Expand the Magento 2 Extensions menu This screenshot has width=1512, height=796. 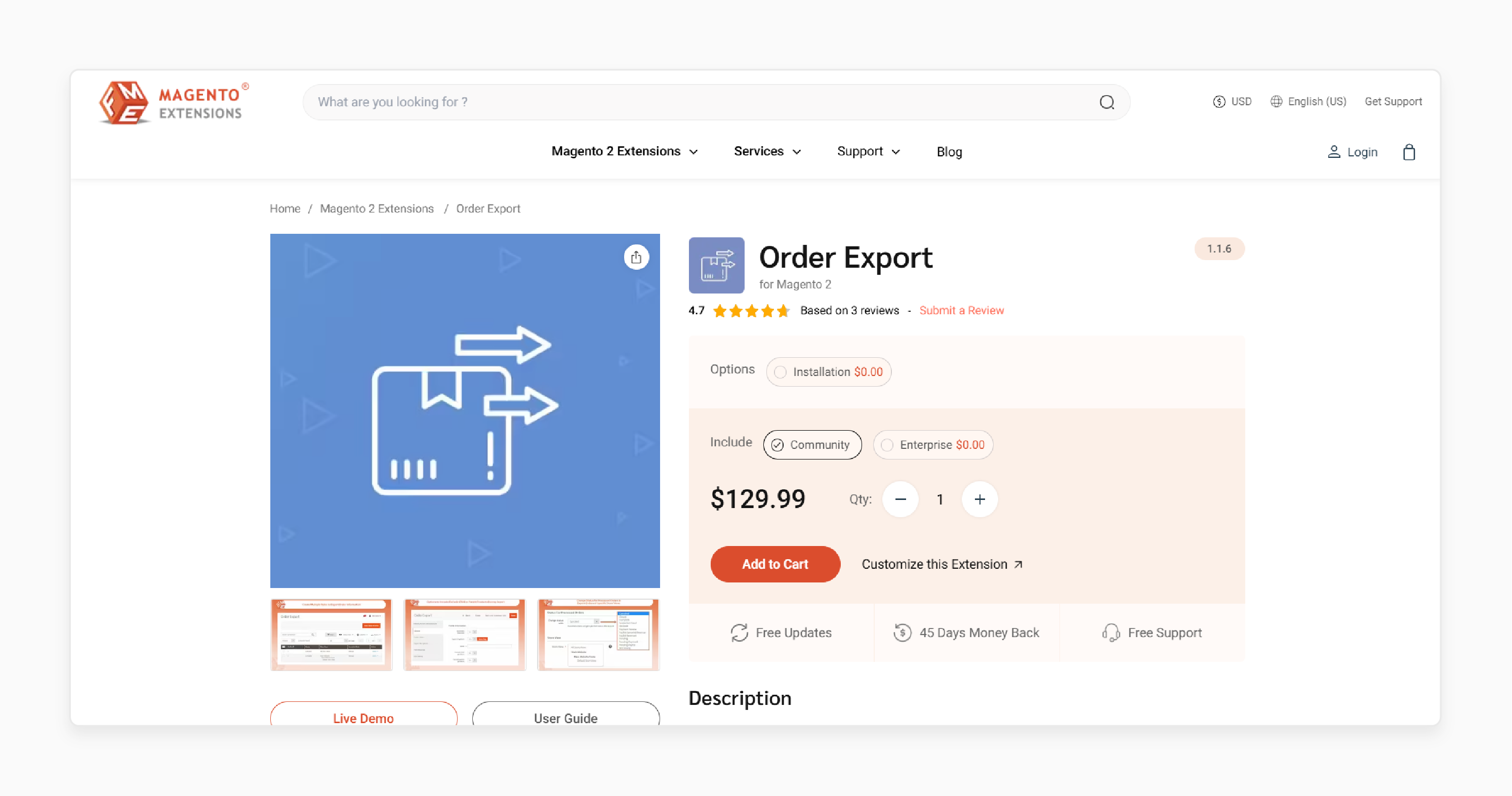pyautogui.click(x=625, y=151)
